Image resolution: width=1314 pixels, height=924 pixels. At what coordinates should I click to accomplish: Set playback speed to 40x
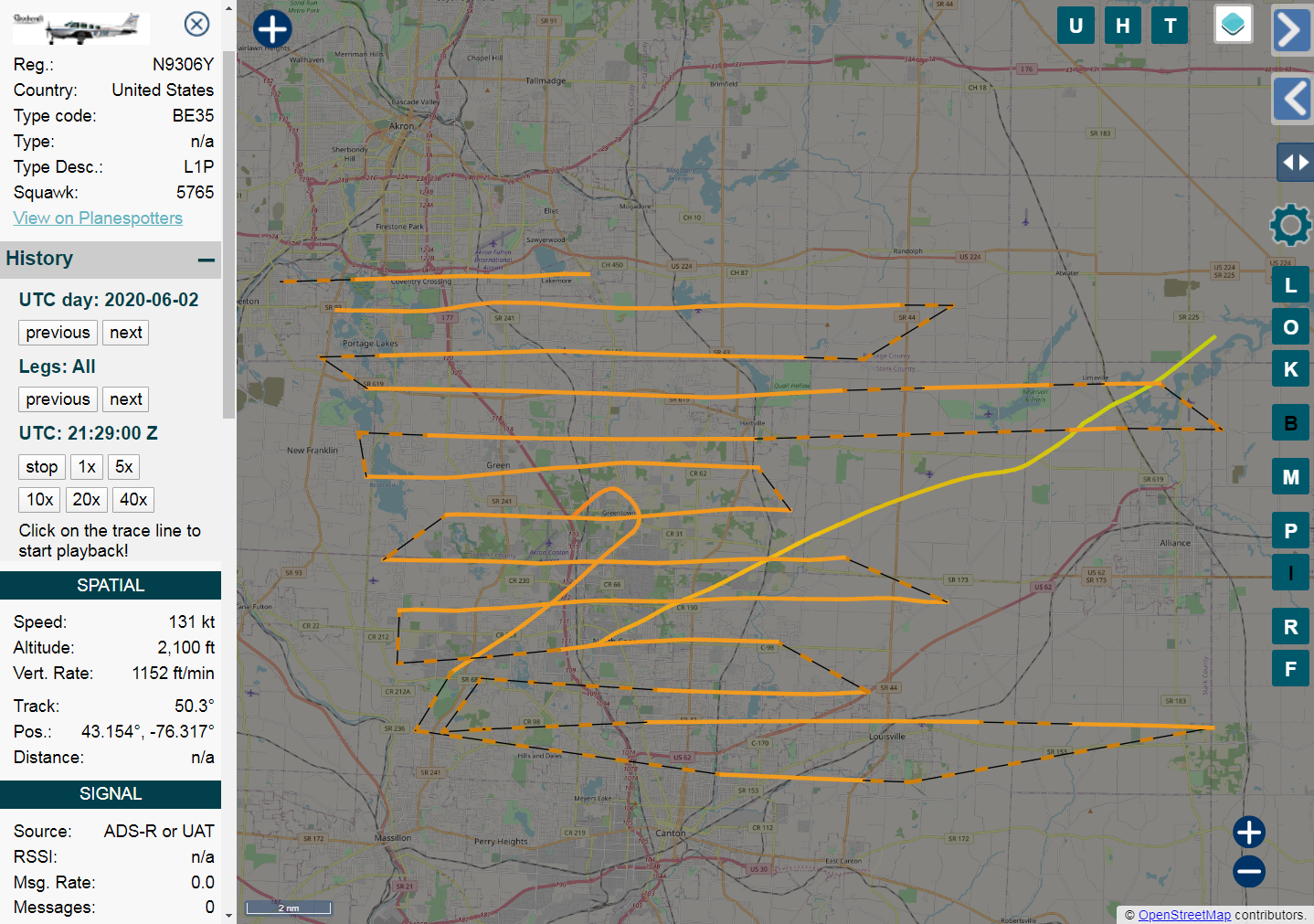coord(133,500)
